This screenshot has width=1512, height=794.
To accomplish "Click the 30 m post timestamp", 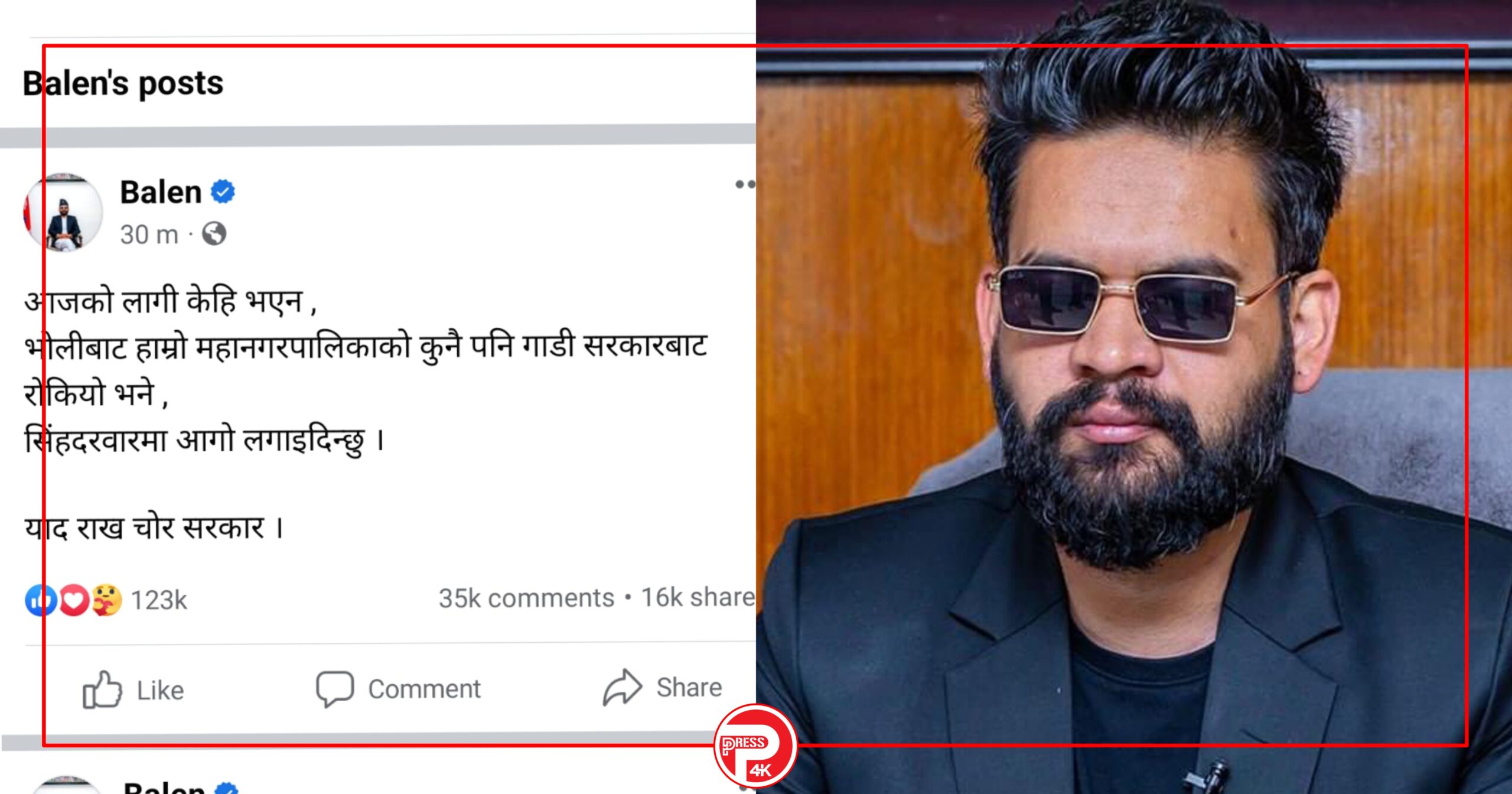I will point(149,235).
